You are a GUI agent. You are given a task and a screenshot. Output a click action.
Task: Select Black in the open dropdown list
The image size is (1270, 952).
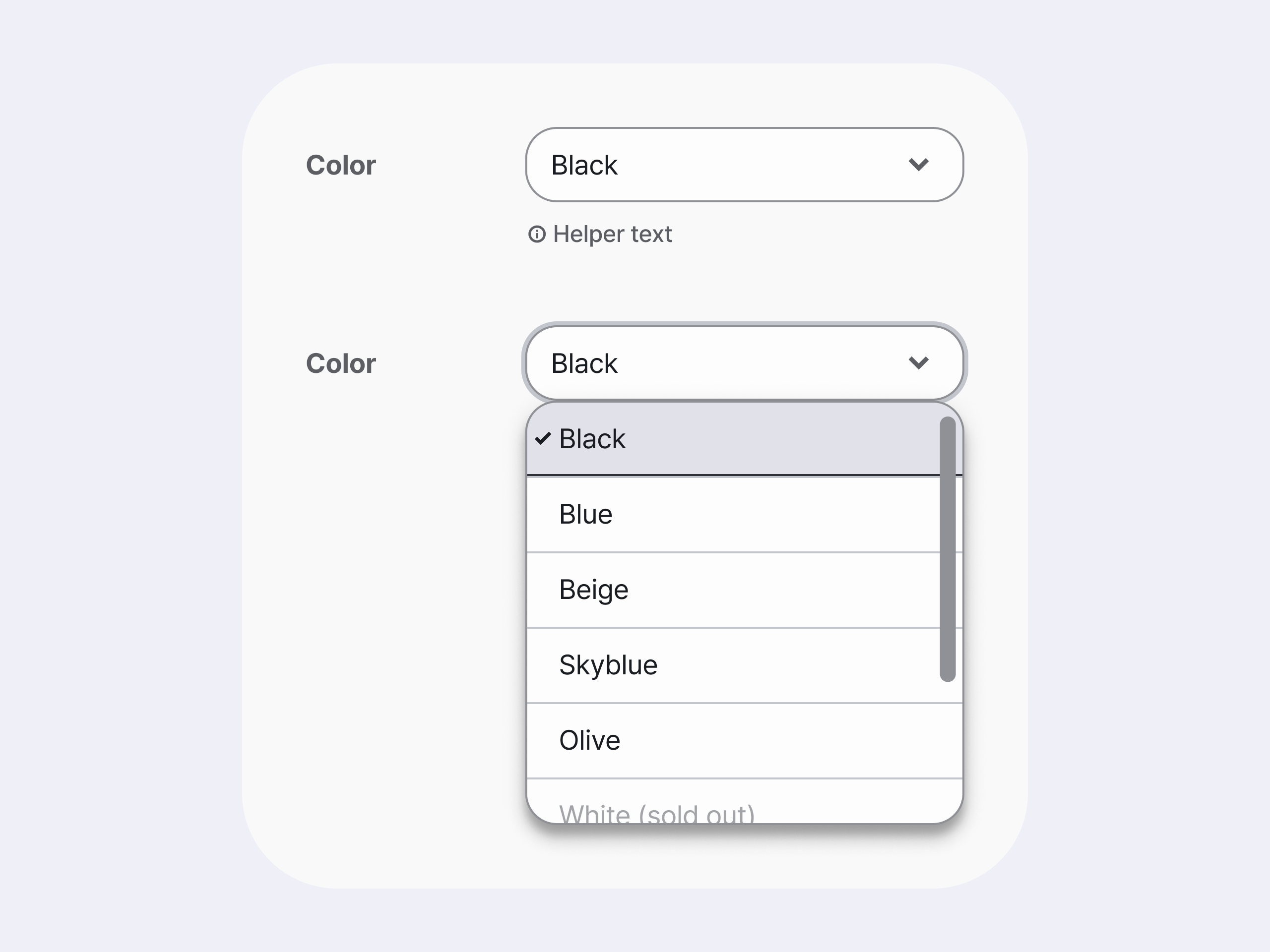coord(632,438)
